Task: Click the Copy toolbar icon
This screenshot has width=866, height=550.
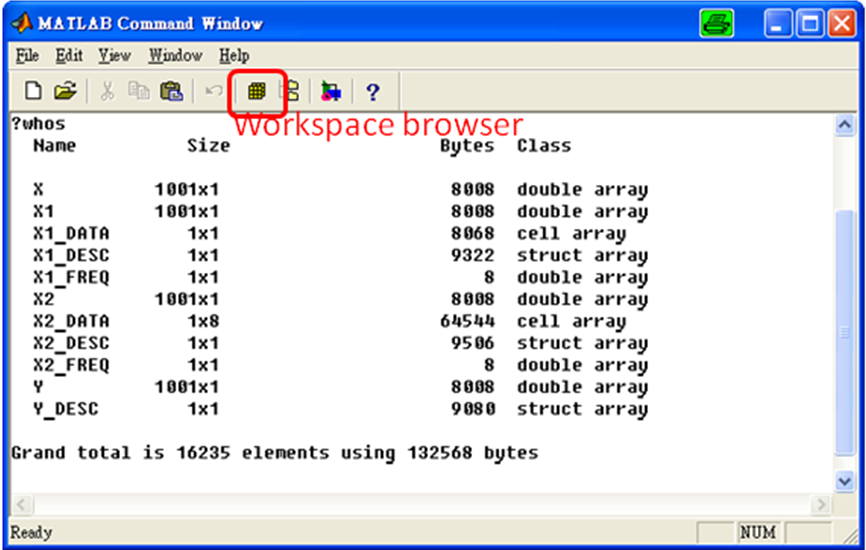Action: [139, 92]
